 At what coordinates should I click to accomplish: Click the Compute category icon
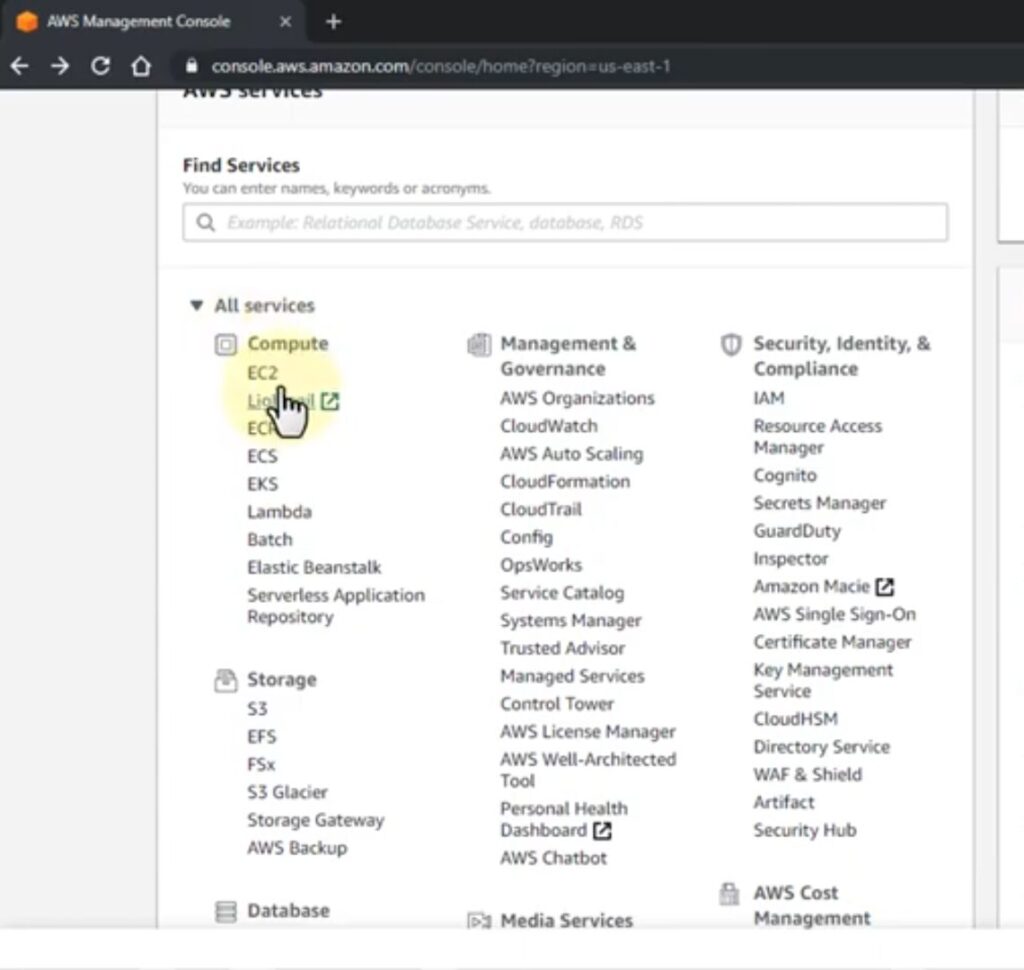pyautogui.click(x=226, y=345)
